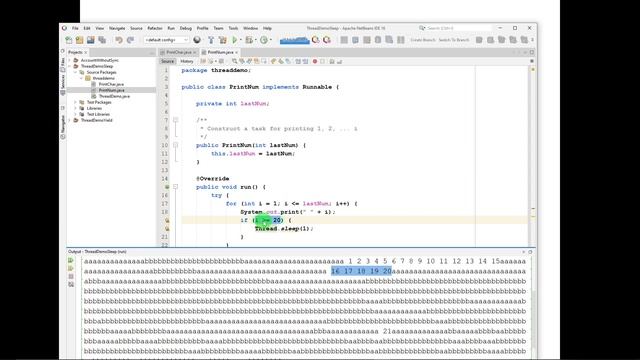This screenshot has width=640, height=360.
Task: Click the Debug Project toolbar icon
Action: coord(249,40)
